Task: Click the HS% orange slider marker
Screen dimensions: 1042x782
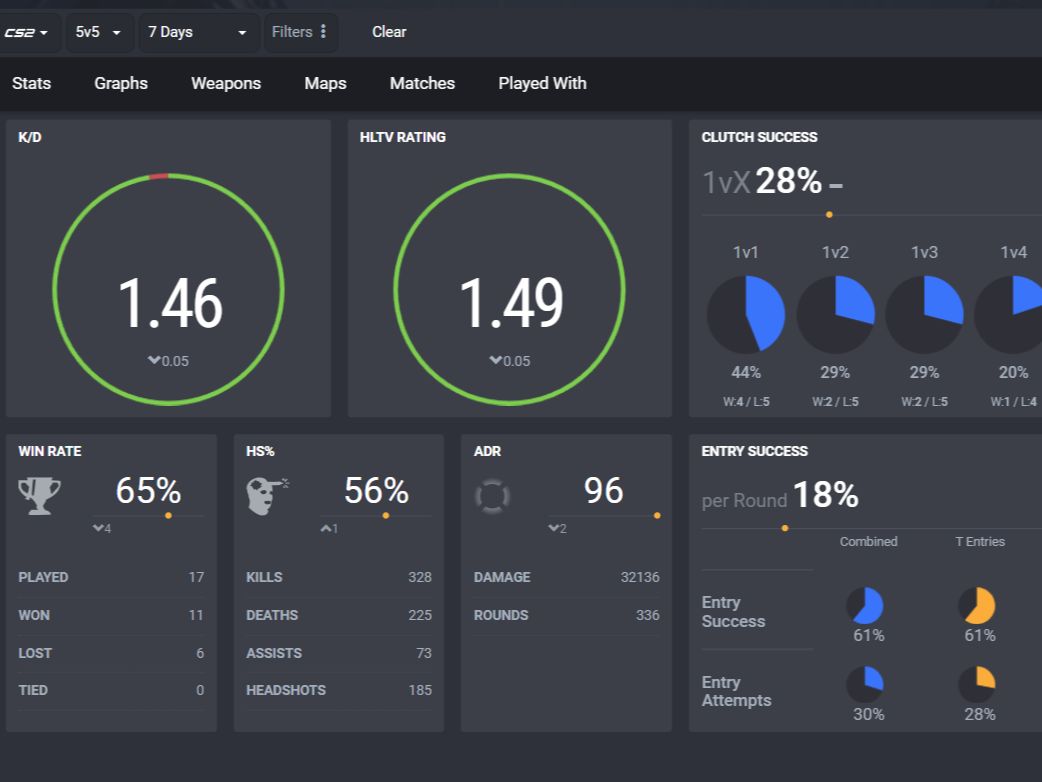Action: (385, 516)
